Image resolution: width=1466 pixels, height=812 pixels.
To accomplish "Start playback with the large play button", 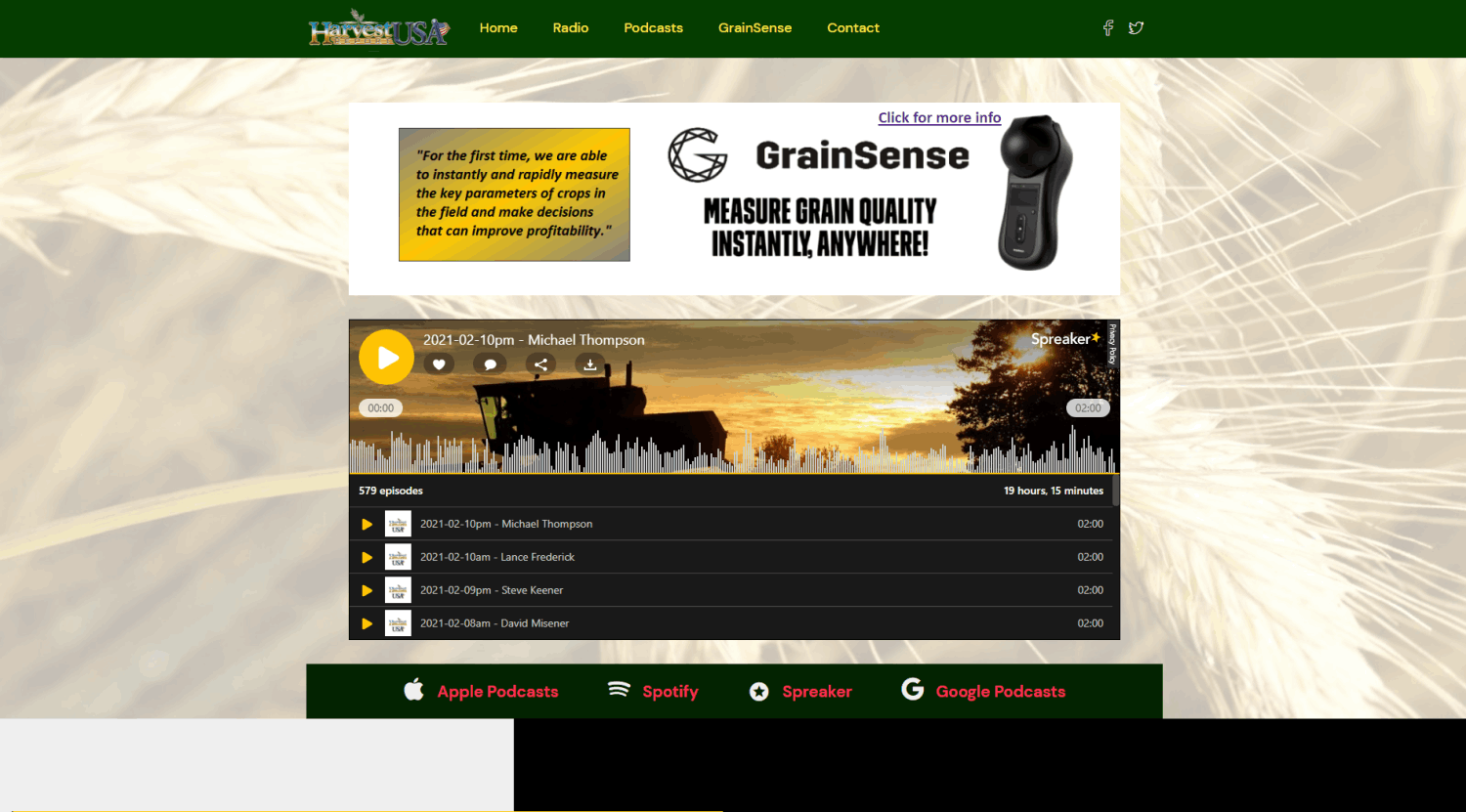I will click(386, 358).
